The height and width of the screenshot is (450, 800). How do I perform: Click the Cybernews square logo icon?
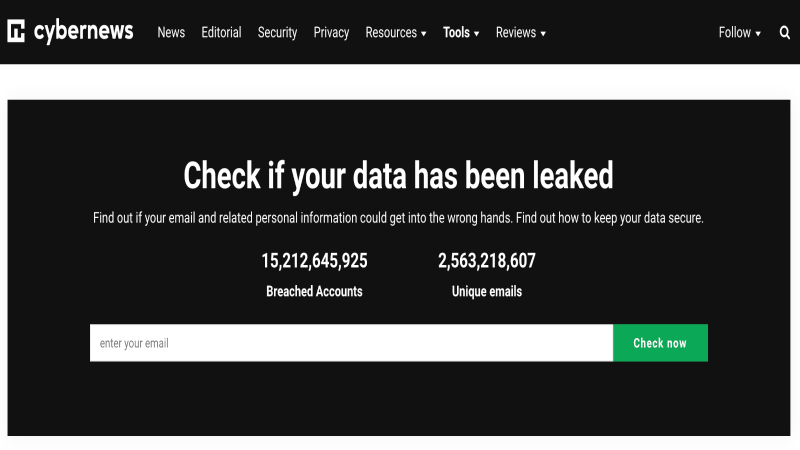tap(16, 32)
